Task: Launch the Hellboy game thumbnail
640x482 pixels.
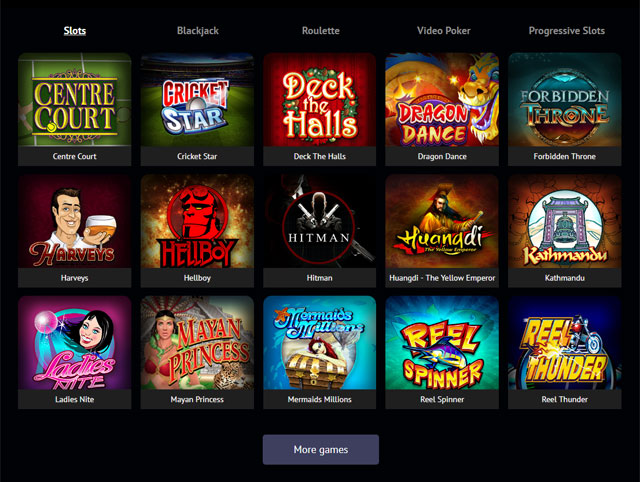Action: point(197,221)
